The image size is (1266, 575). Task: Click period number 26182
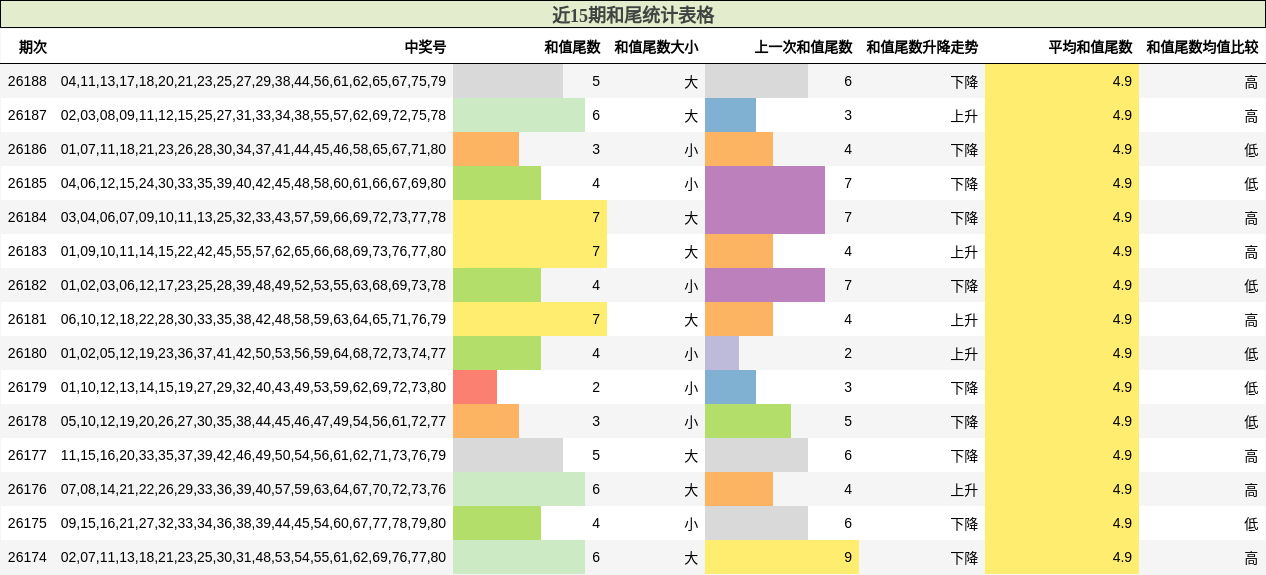point(27,285)
